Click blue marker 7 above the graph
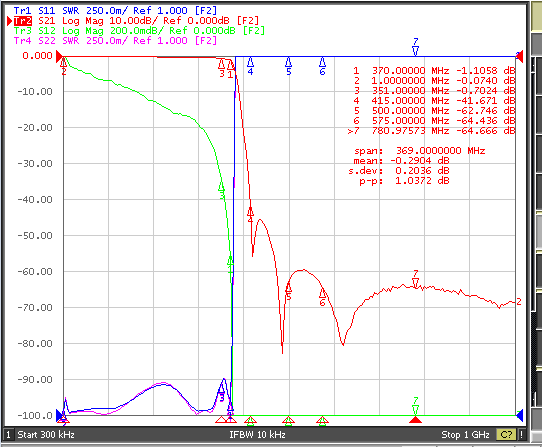542x447 pixels. click(415, 47)
